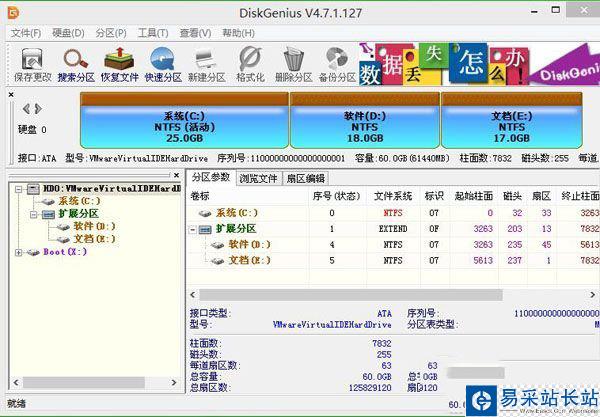Open the 查看(V) menu
This screenshot has height=417, width=600.
click(195, 33)
